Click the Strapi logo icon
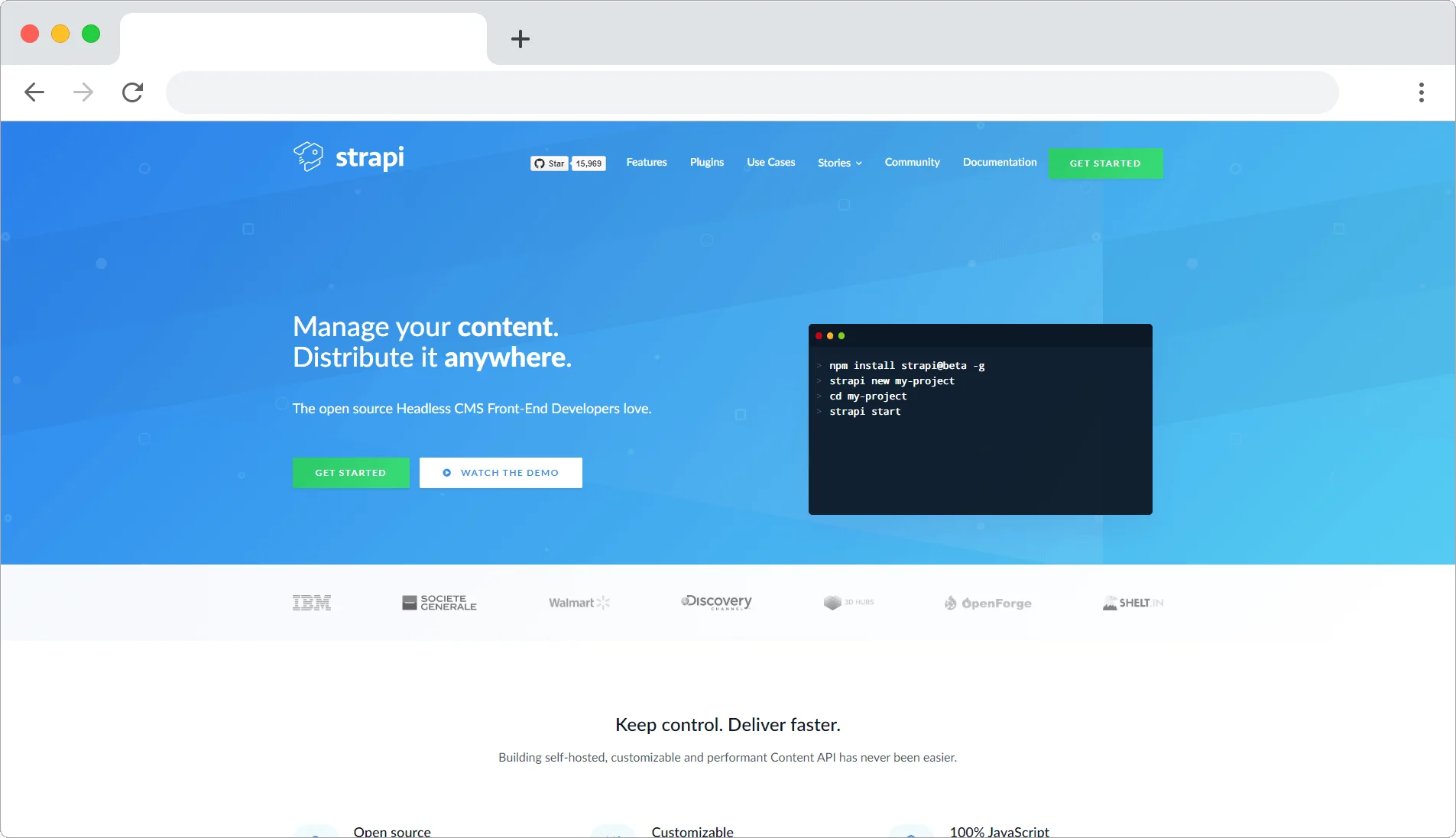Image resolution: width=1456 pixels, height=838 pixels. point(309,157)
